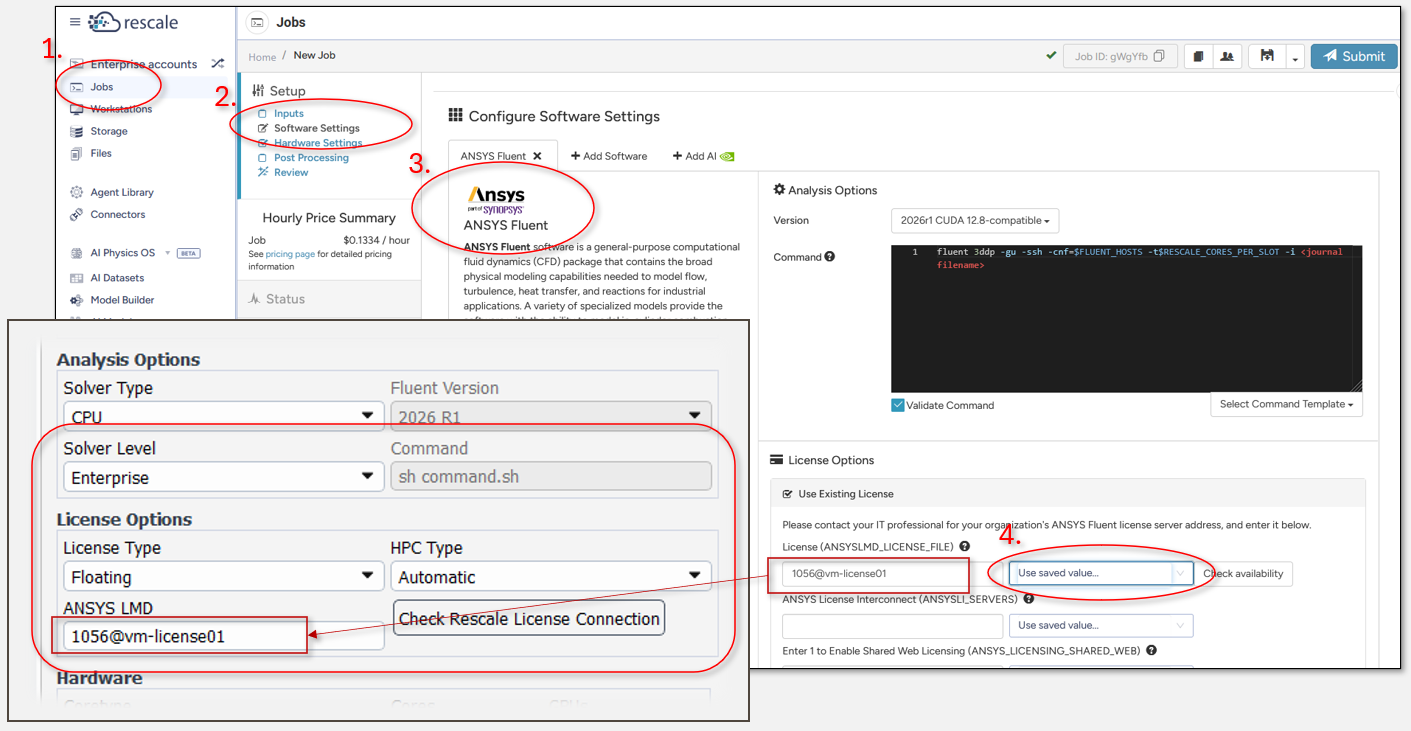Go to the Post Processing setup step
This screenshot has width=1411, height=731.
coord(311,158)
